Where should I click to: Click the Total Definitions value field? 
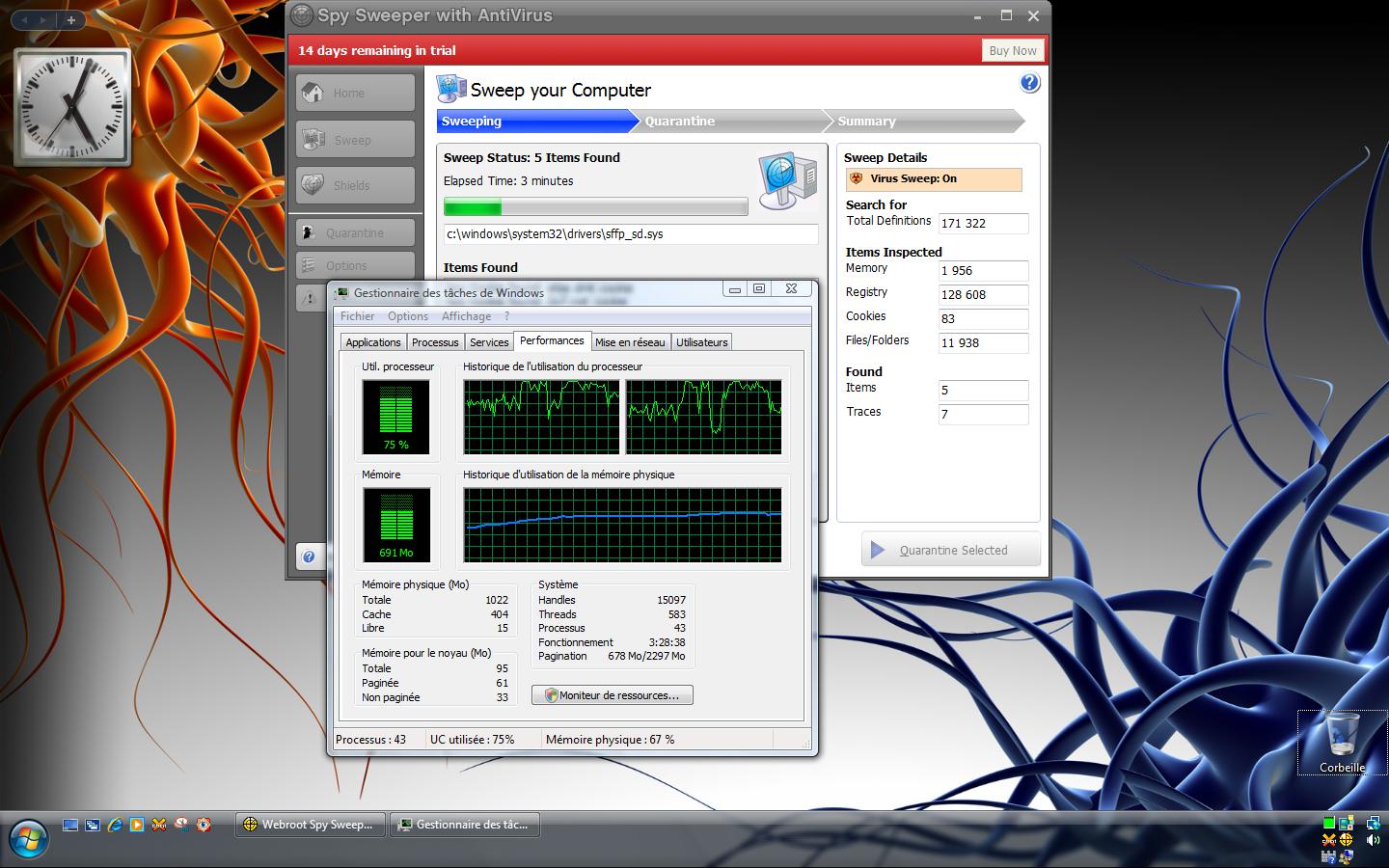point(983,223)
